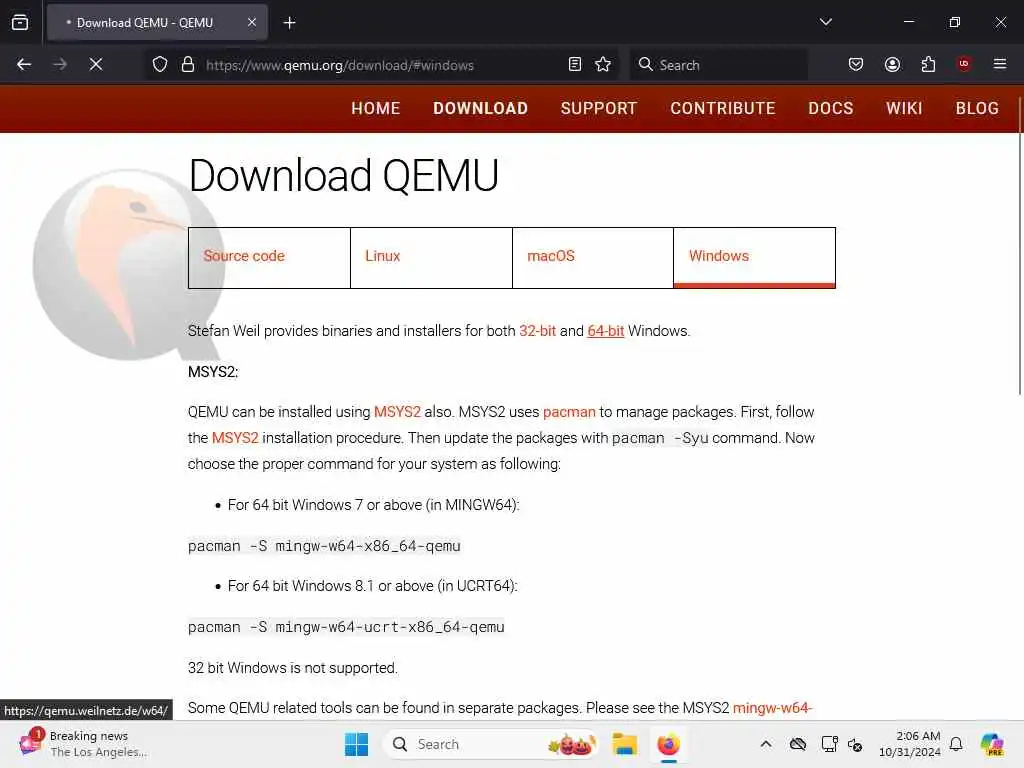1024x768 pixels.
Task: Open the WIKI nav item
Action: pos(904,108)
